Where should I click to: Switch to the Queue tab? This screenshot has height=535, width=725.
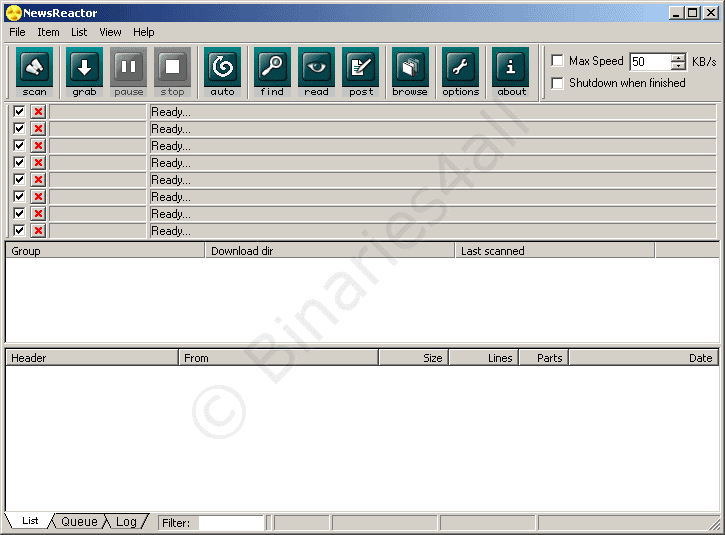pos(79,522)
